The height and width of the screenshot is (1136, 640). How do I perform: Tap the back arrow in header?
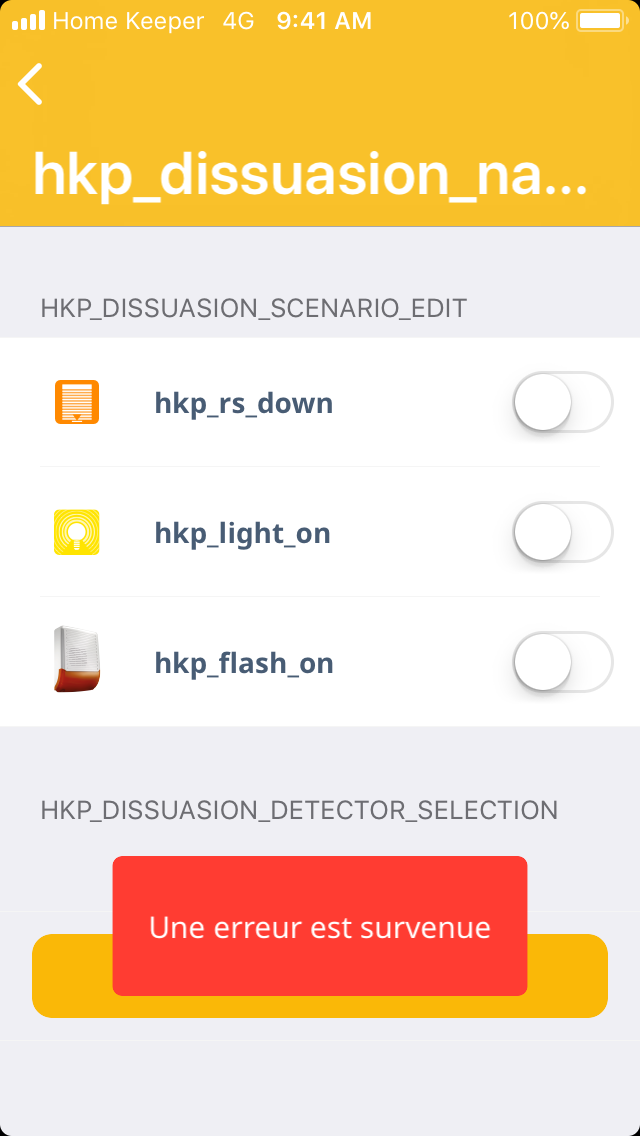(31, 84)
